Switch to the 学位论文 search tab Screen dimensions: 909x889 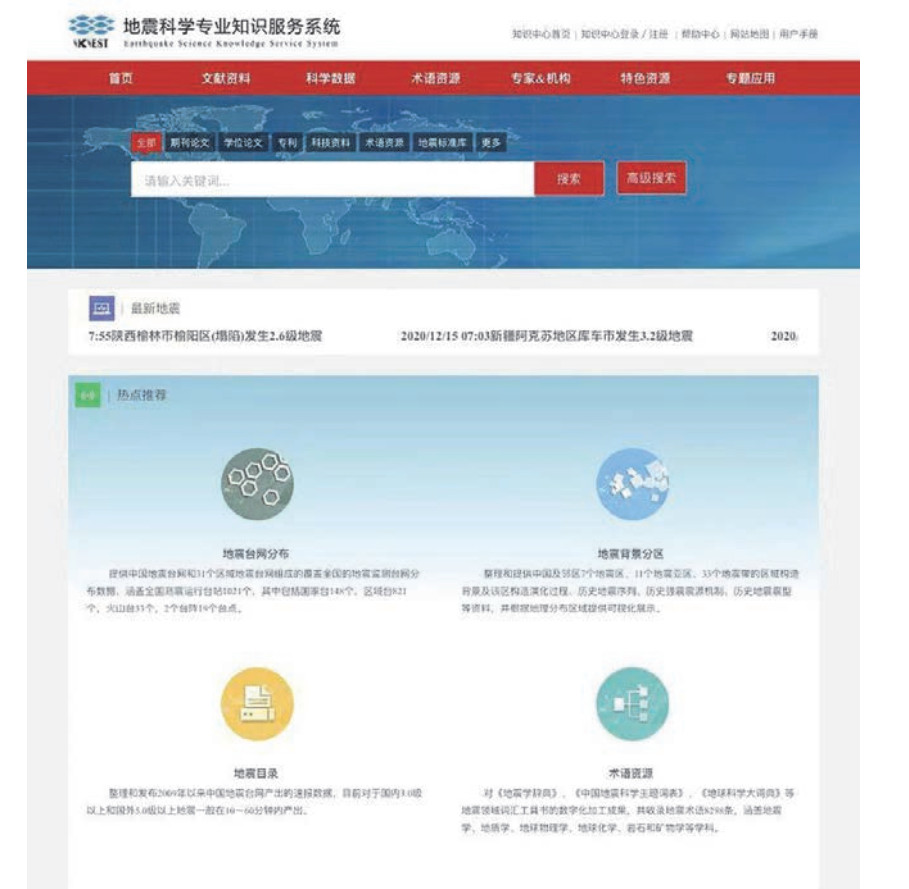tap(243, 143)
